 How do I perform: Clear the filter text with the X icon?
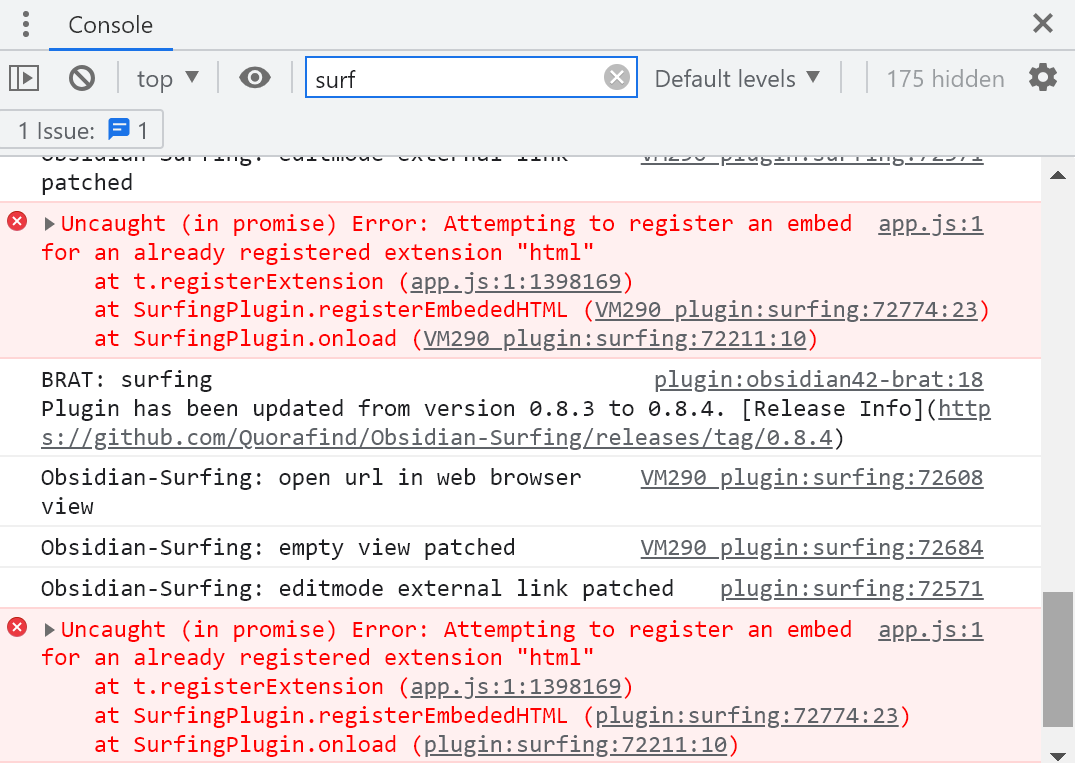616,77
